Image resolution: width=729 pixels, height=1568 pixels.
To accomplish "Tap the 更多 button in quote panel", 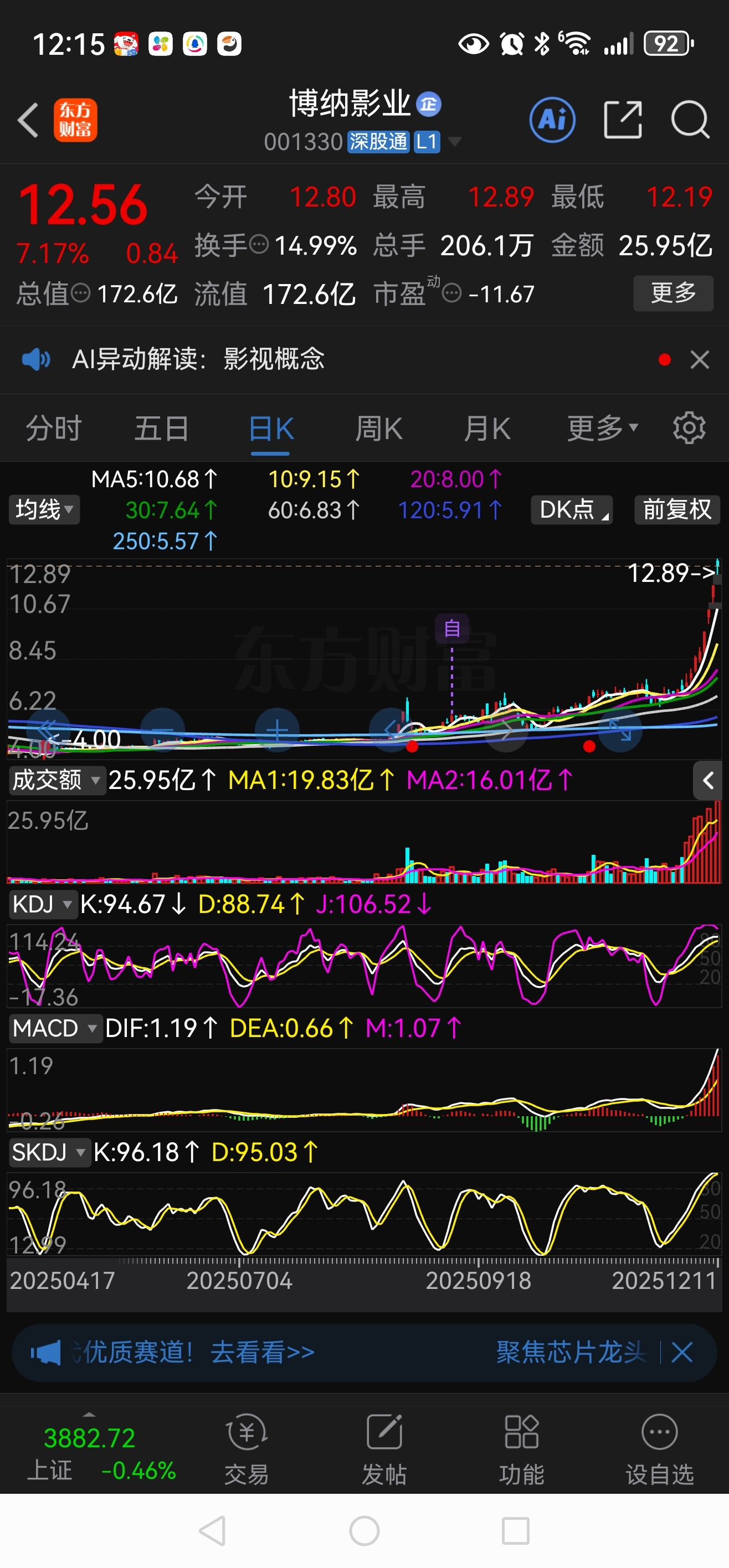I will click(674, 293).
